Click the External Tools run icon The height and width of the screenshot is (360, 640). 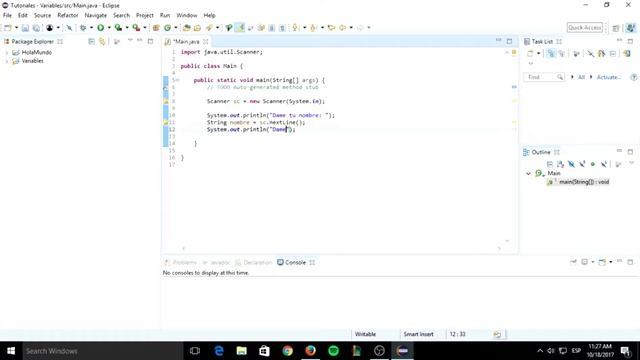click(136, 28)
